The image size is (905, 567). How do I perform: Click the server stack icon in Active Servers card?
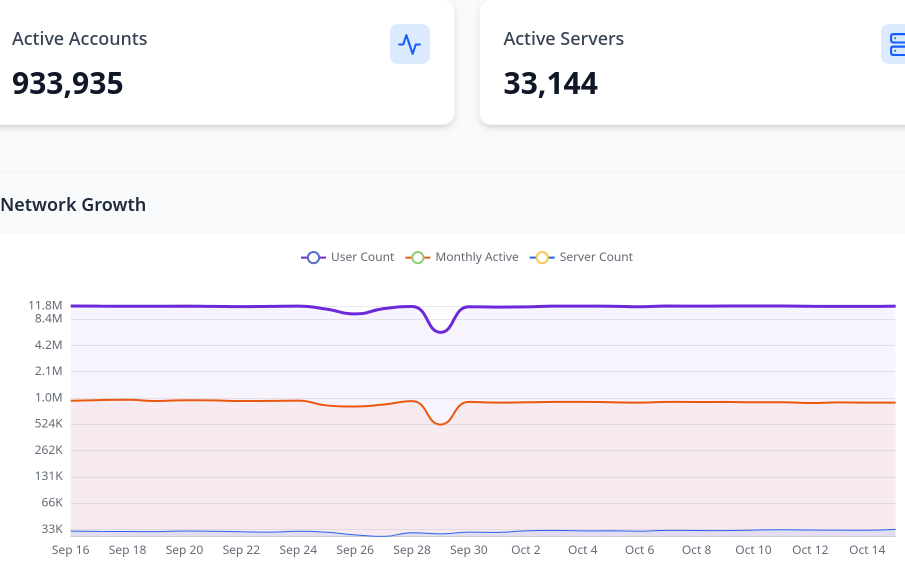[895, 44]
